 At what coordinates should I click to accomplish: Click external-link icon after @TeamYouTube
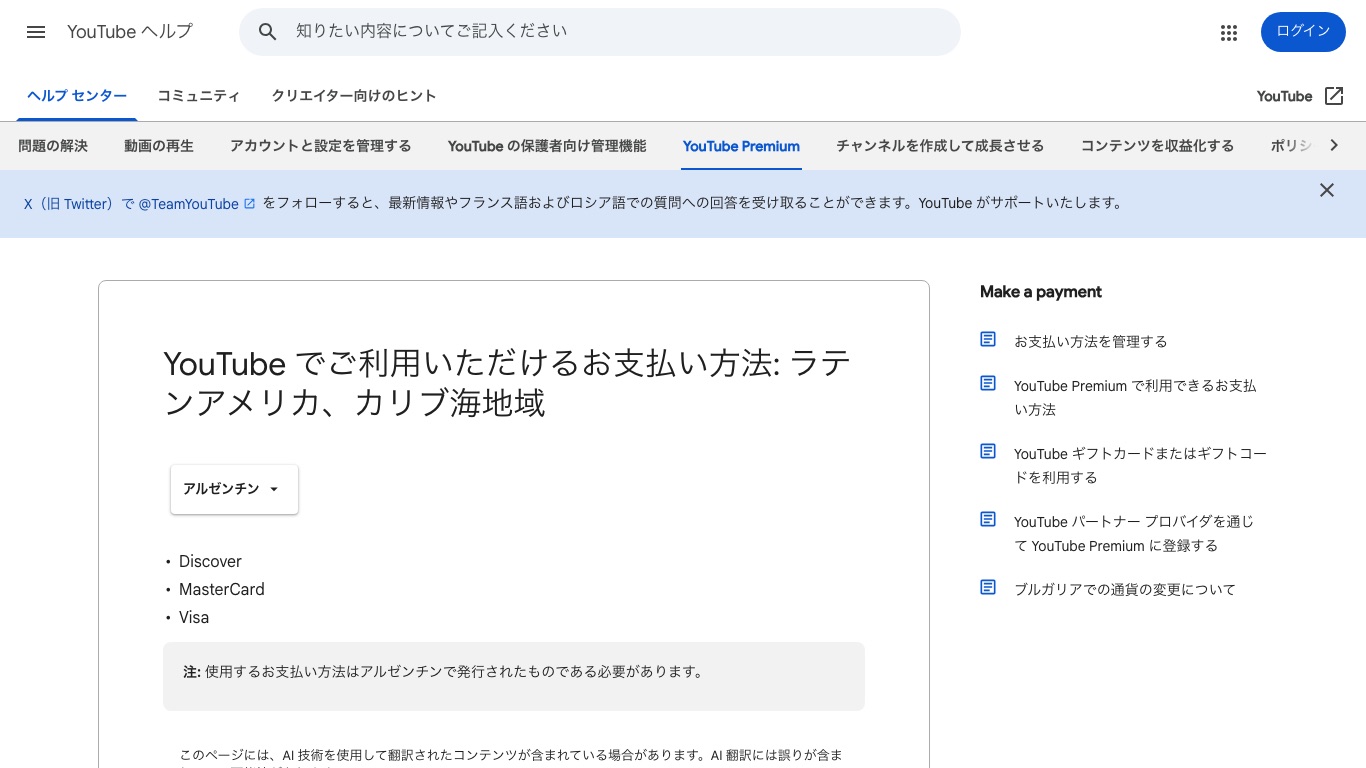(x=250, y=204)
